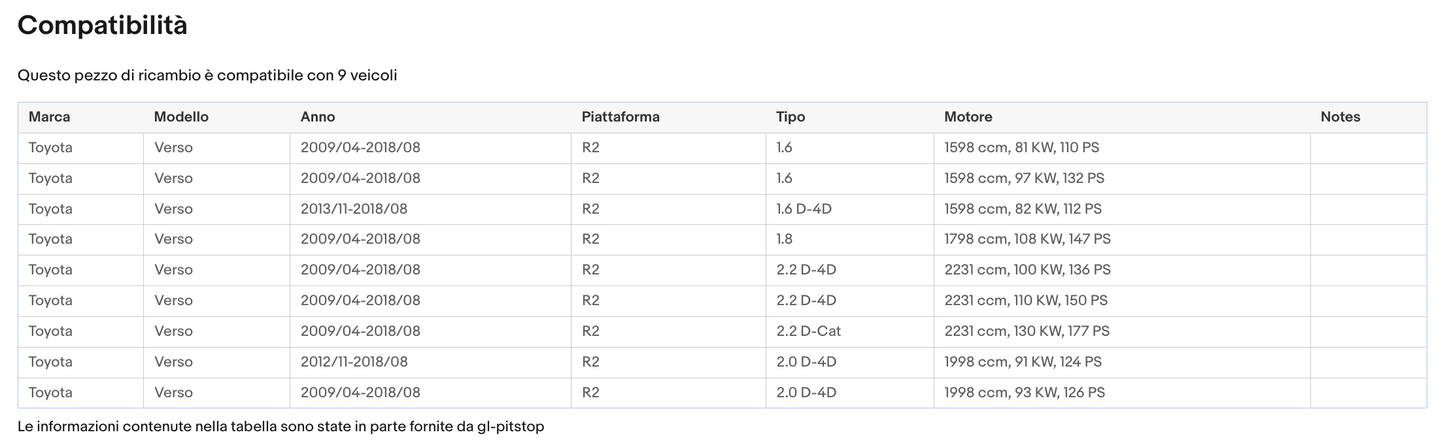The height and width of the screenshot is (443, 1445).
Task: Click the Piattaforma column header
Action: point(620,117)
